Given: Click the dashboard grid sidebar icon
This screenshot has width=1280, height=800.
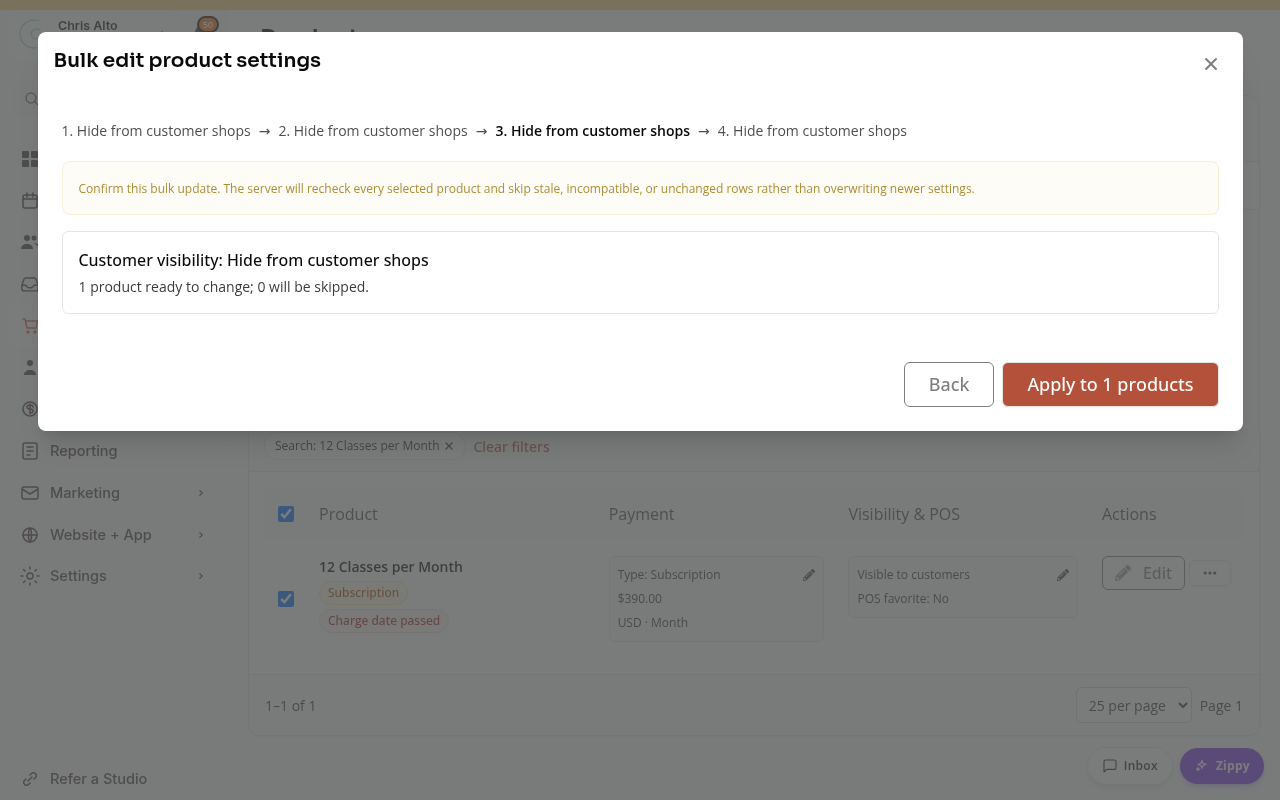Looking at the screenshot, I should click(30, 159).
